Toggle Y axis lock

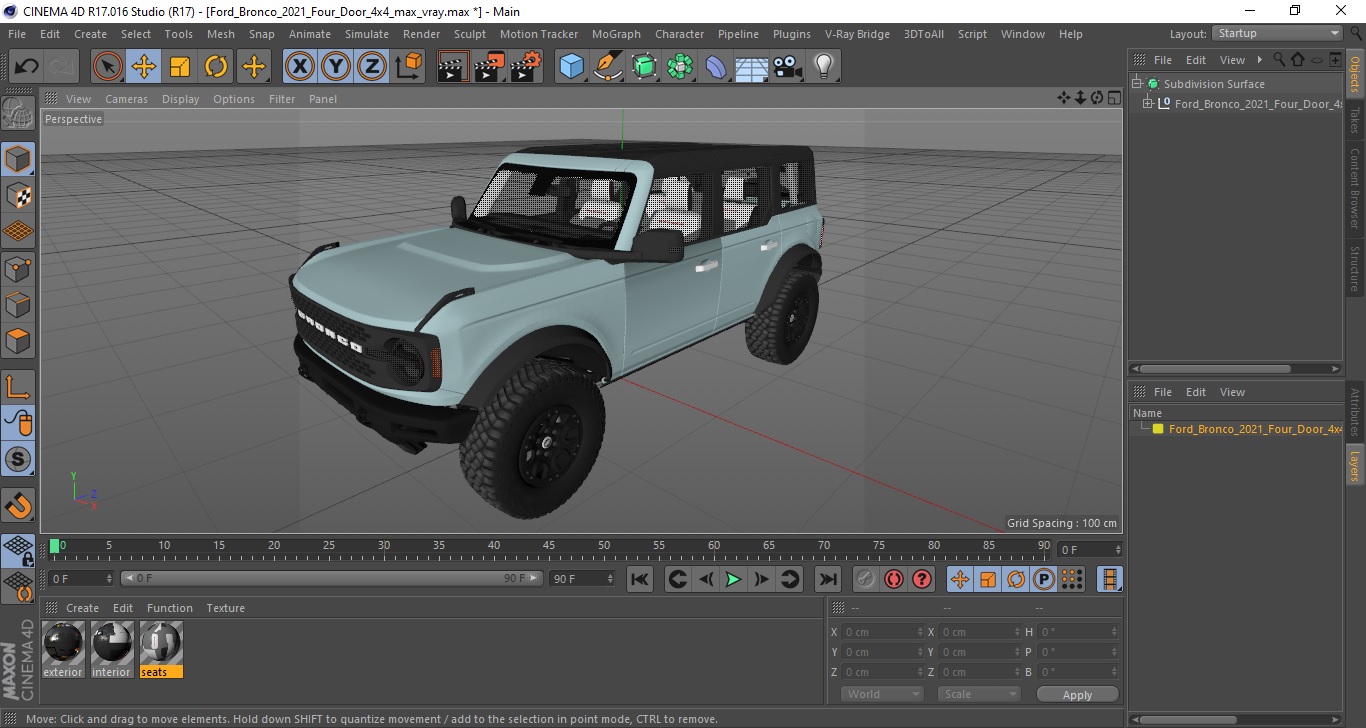click(336, 67)
